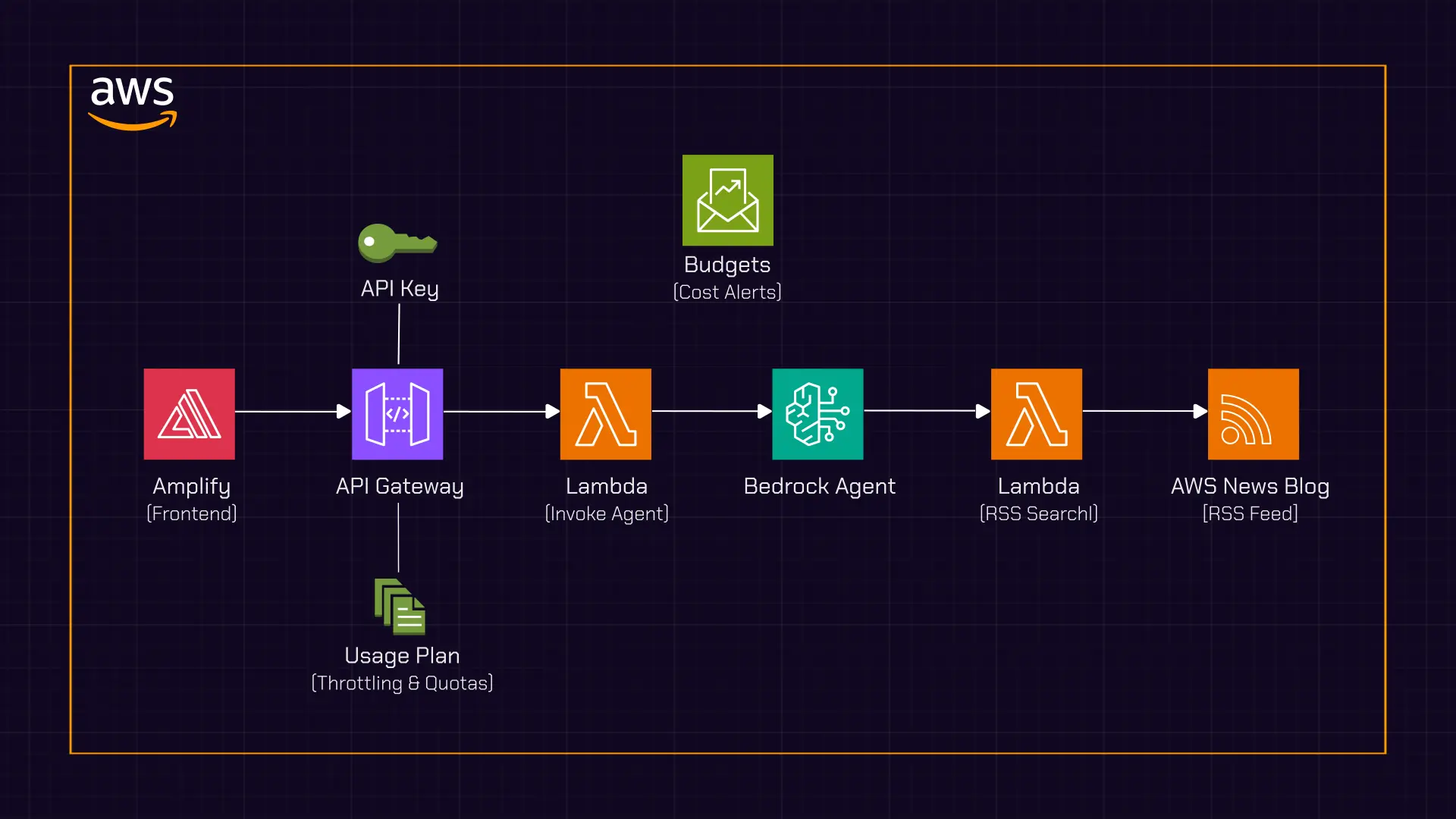Select the AWS News Blog RSS icon

pyautogui.click(x=1254, y=414)
